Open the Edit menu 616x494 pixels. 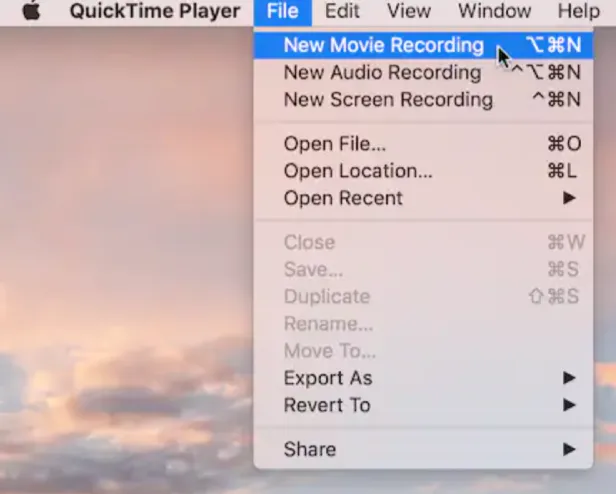click(342, 12)
